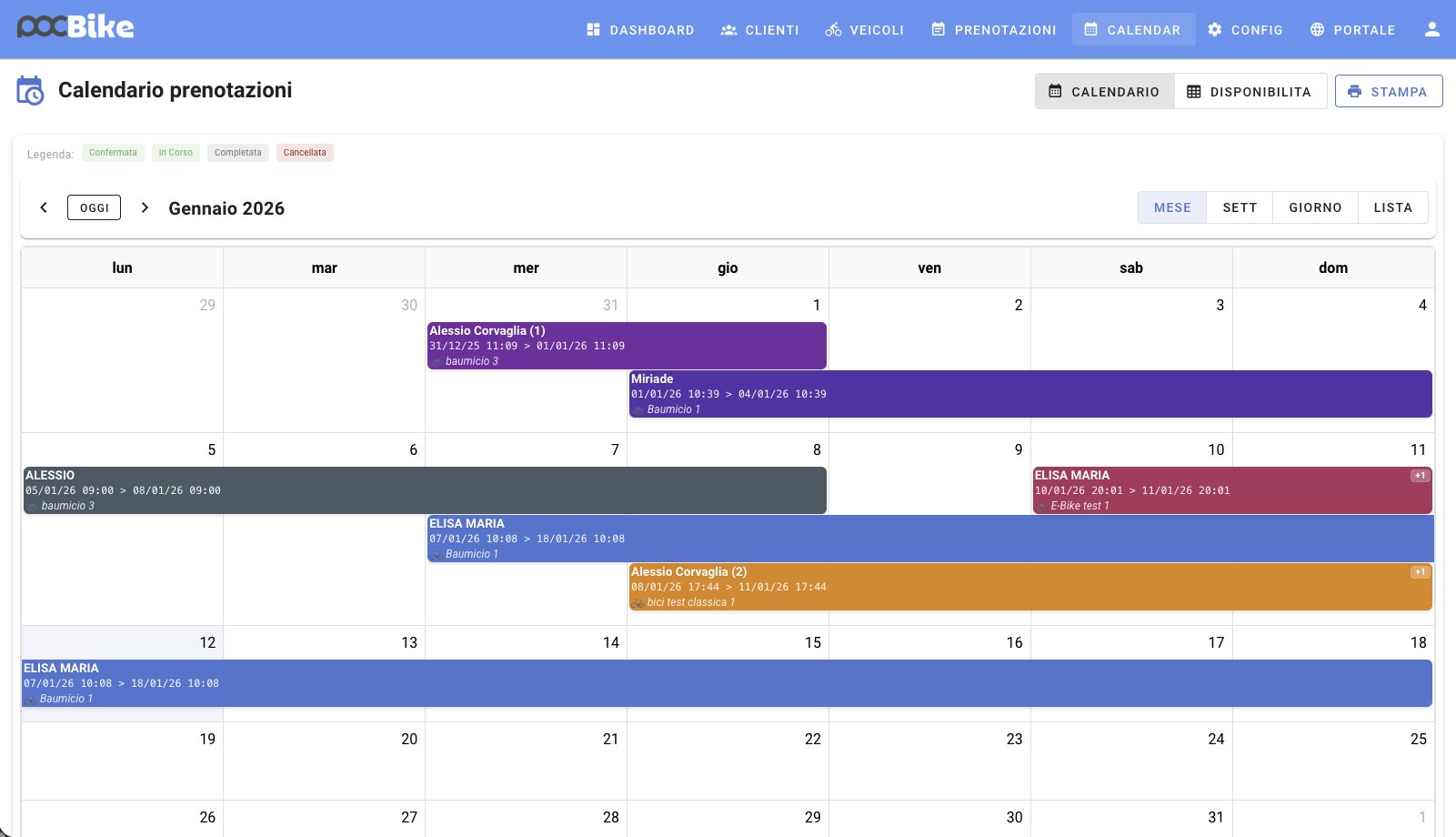Open the ALESSIO booking on baumicio 3
The height and width of the screenshot is (837, 1456).
point(425,490)
